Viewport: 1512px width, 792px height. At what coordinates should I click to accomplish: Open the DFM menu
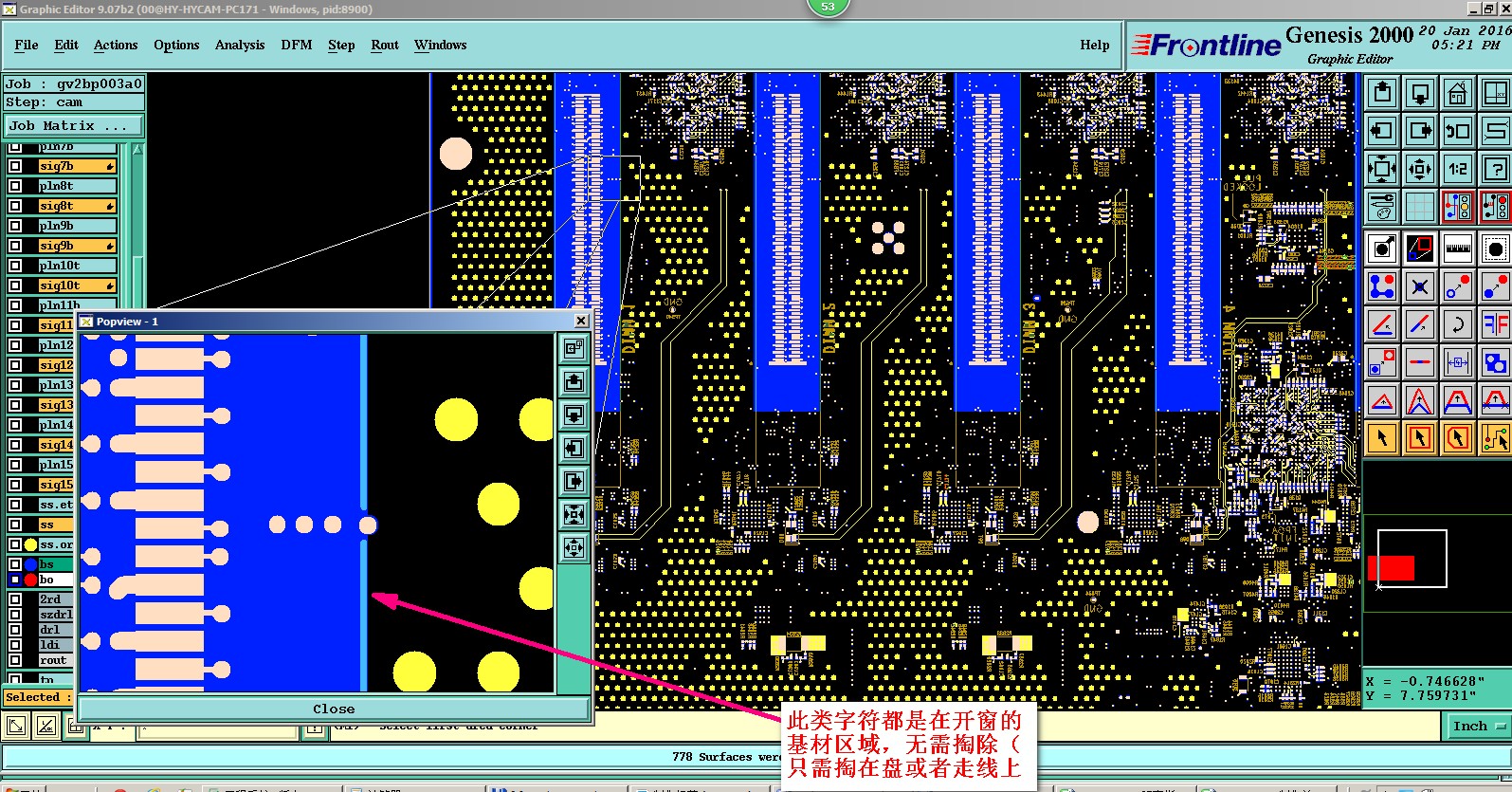297,45
